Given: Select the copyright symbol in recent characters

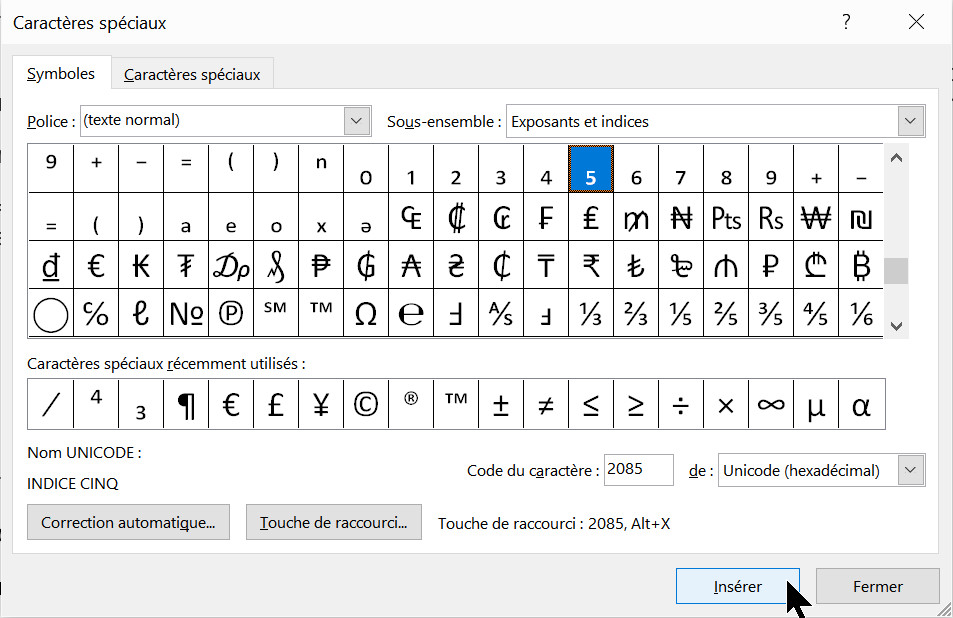Looking at the screenshot, I should coord(366,405).
